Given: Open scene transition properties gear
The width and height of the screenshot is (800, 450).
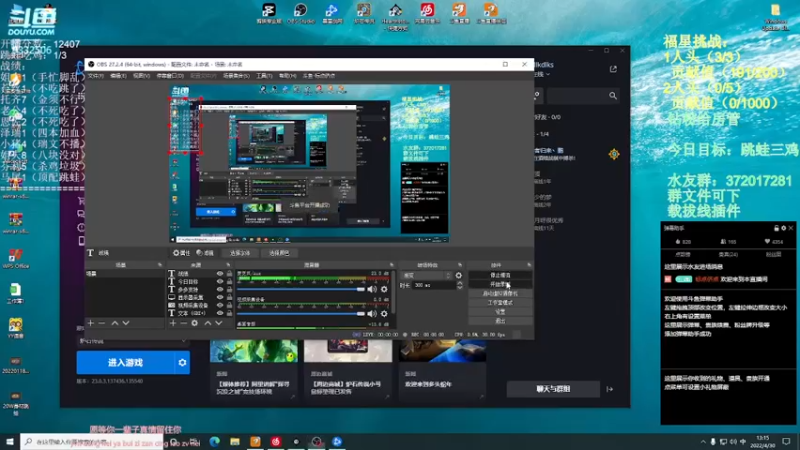Looking at the screenshot, I should coord(459,276).
